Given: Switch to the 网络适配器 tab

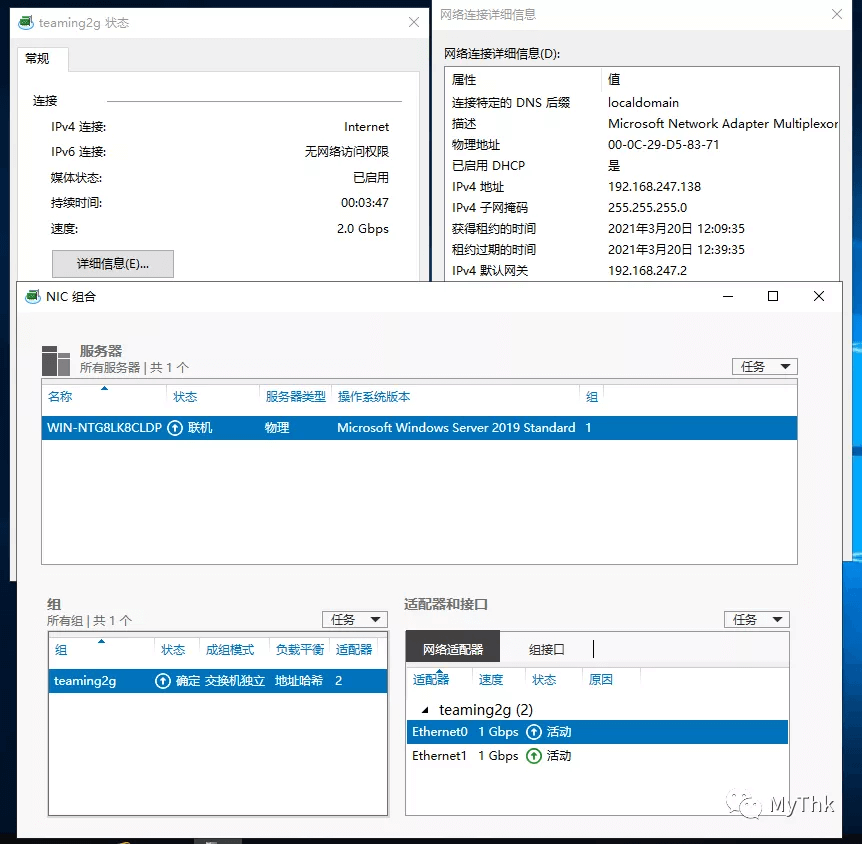Looking at the screenshot, I should [452, 649].
